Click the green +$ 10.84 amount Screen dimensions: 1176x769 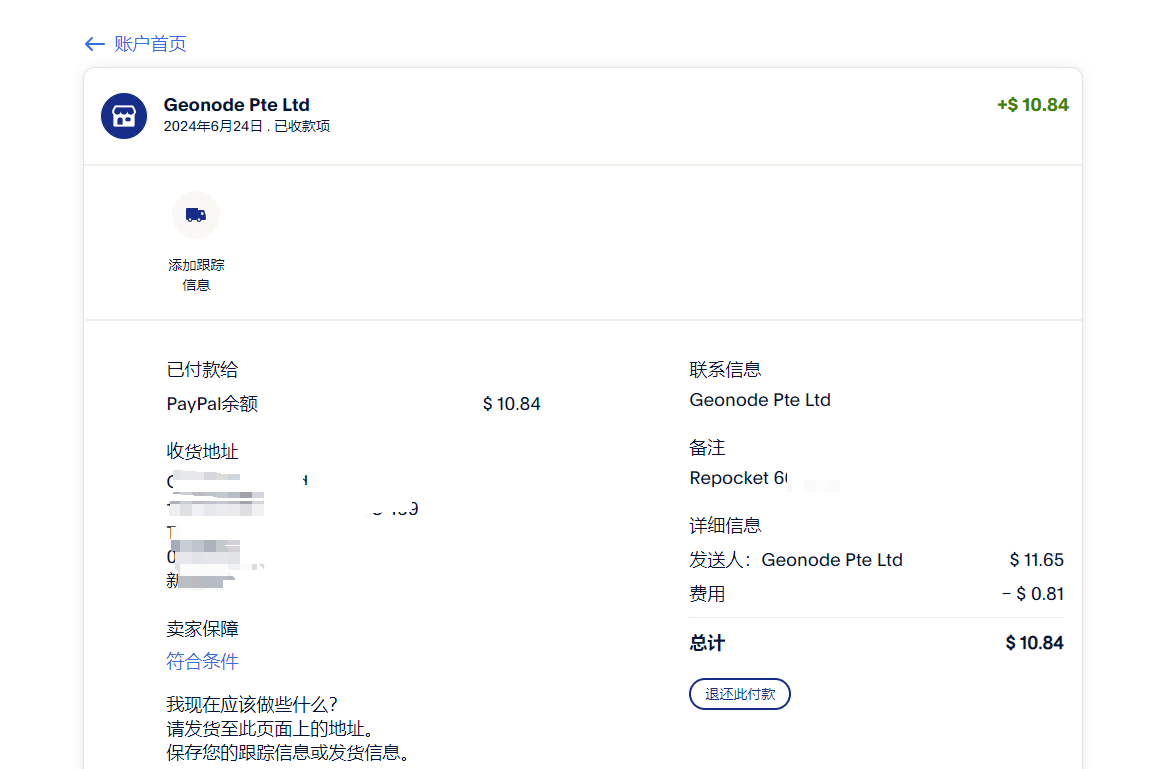pyautogui.click(x=1032, y=105)
